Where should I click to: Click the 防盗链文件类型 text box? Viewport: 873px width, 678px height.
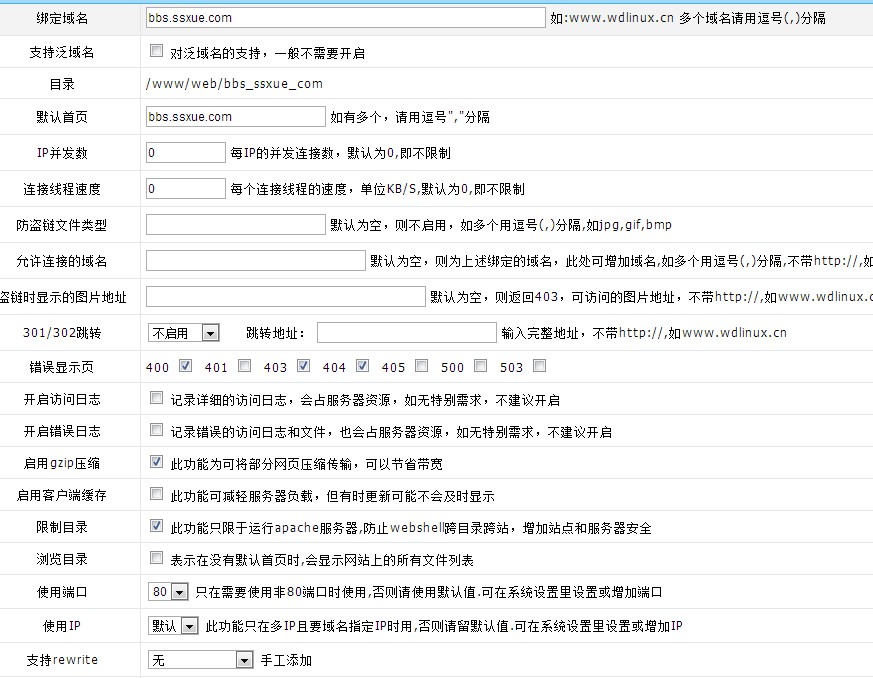(236, 225)
